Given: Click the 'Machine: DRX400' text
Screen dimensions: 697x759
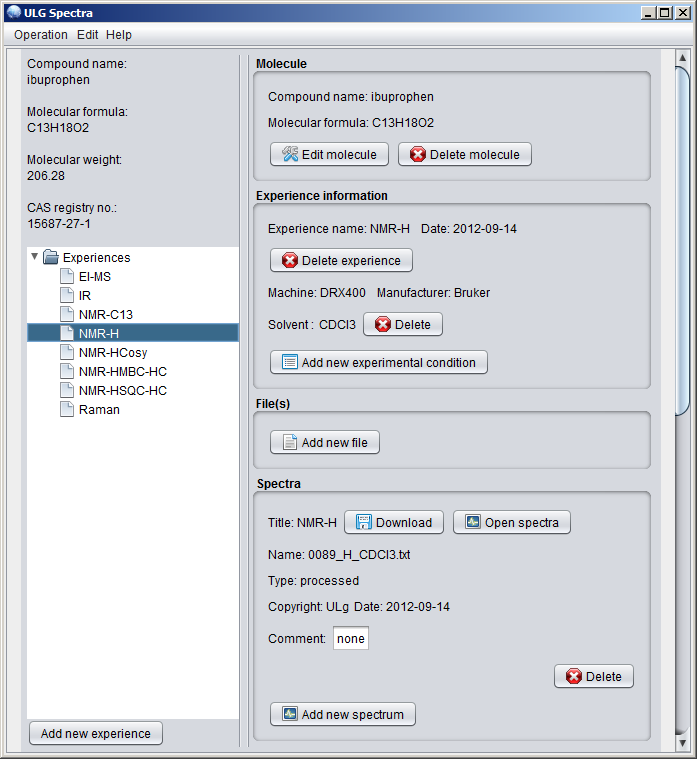Looking at the screenshot, I should (x=317, y=292).
